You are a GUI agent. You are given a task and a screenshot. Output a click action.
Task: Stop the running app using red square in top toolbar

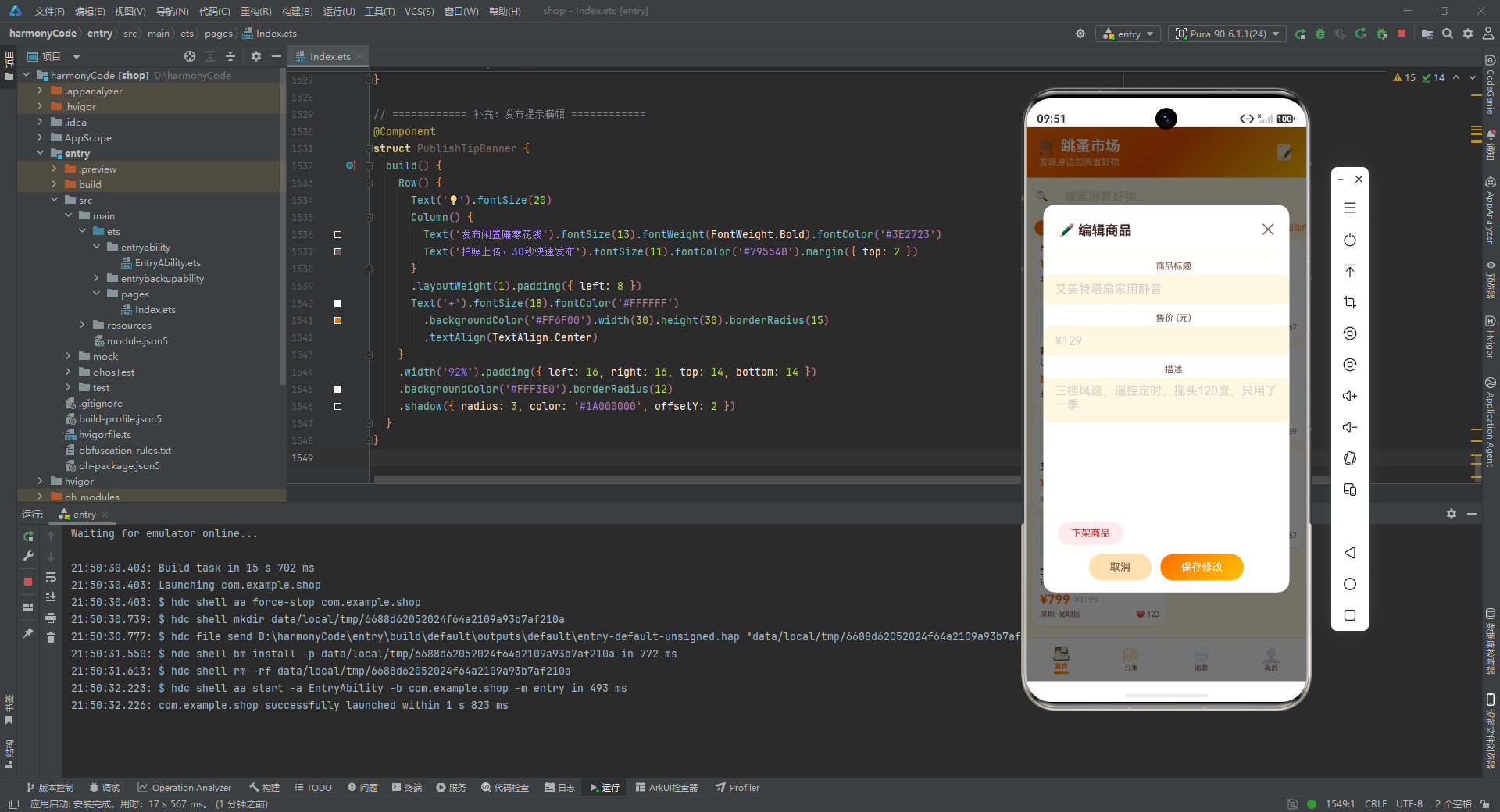click(1402, 34)
